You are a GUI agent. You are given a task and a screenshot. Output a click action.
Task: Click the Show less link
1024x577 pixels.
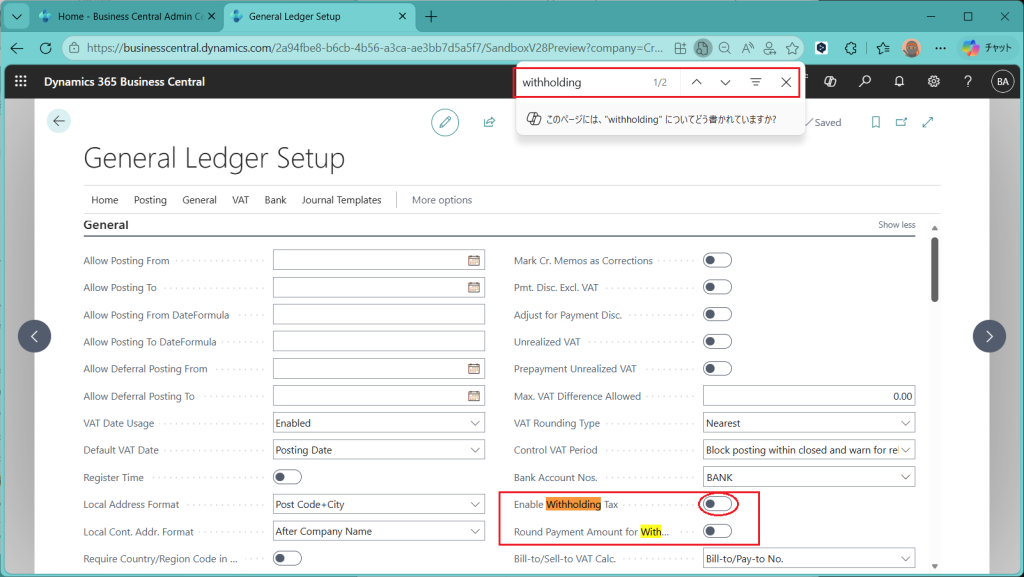coord(896,225)
